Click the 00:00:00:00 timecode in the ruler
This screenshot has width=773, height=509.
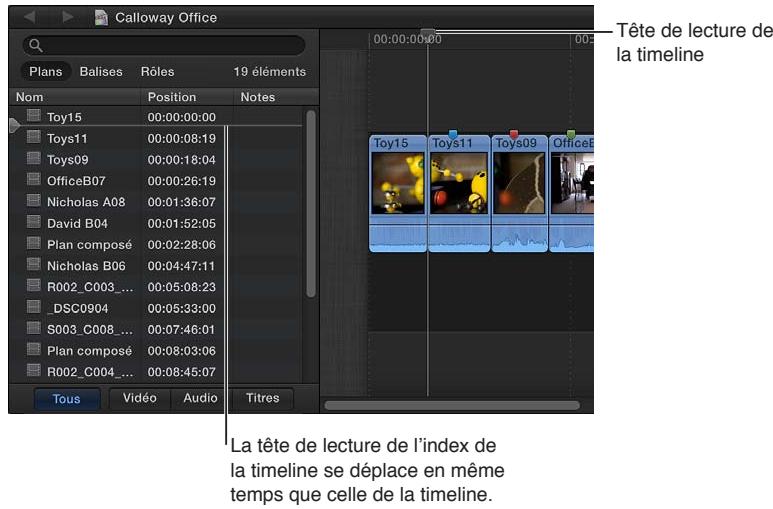(x=407, y=39)
